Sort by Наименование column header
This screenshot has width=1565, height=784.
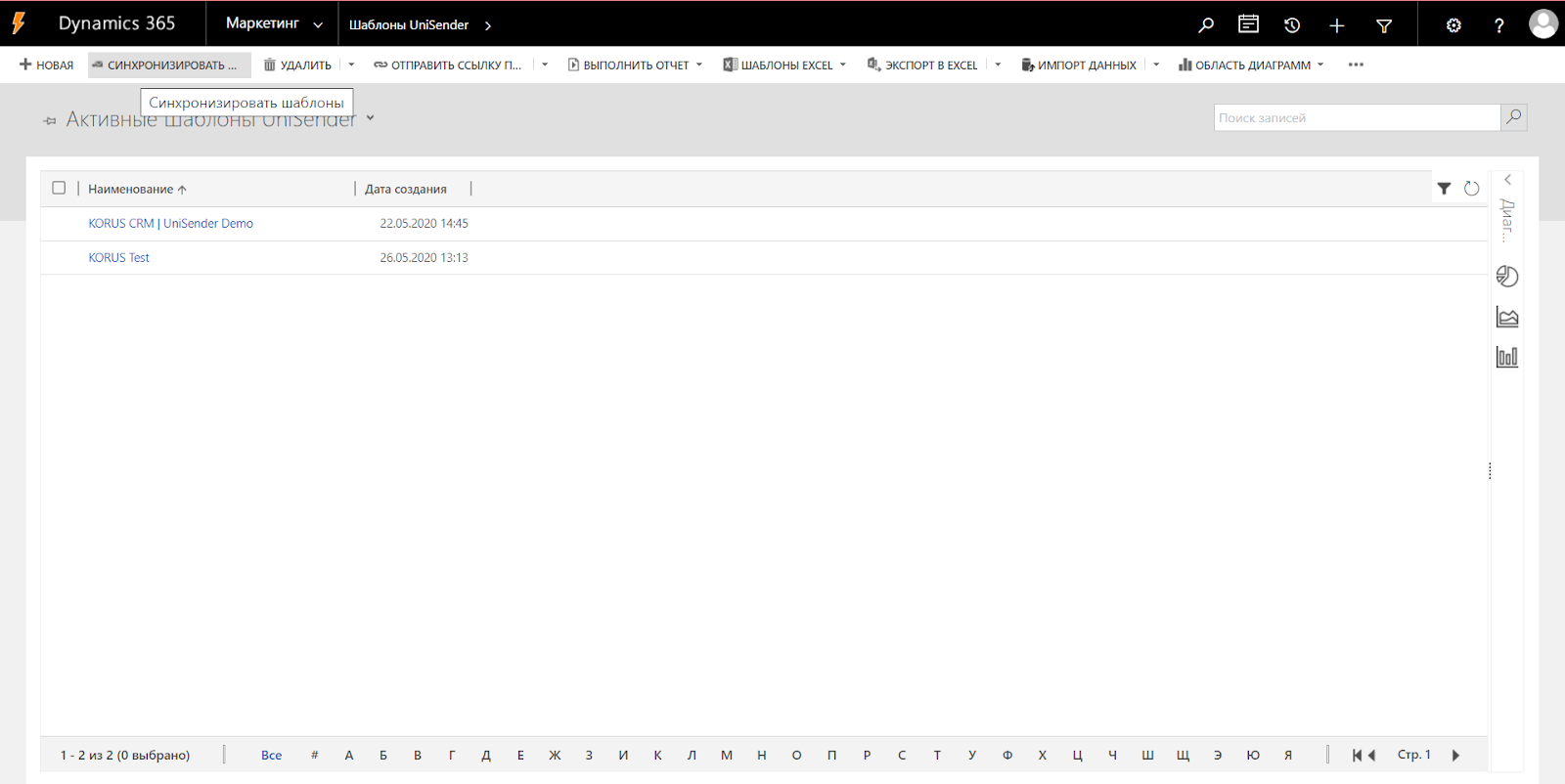tap(137, 189)
